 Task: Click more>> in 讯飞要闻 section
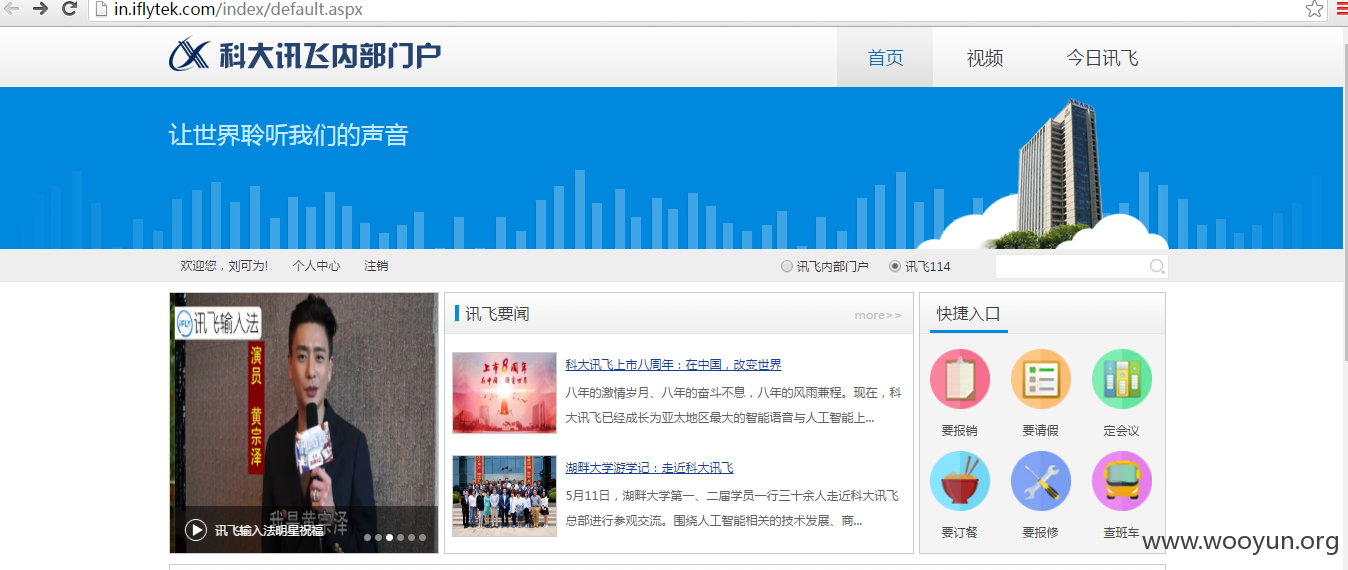(877, 315)
